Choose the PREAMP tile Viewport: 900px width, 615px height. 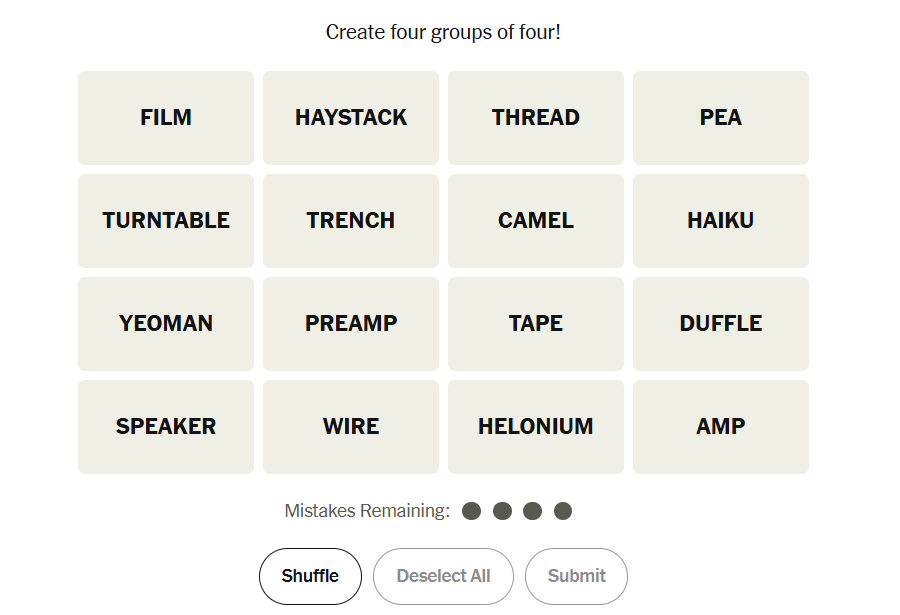351,324
